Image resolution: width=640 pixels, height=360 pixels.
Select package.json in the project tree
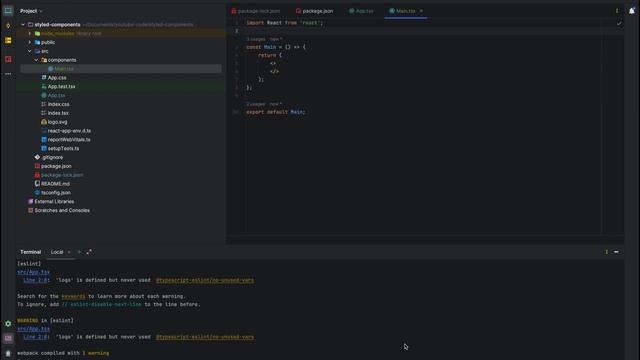tap(56, 166)
